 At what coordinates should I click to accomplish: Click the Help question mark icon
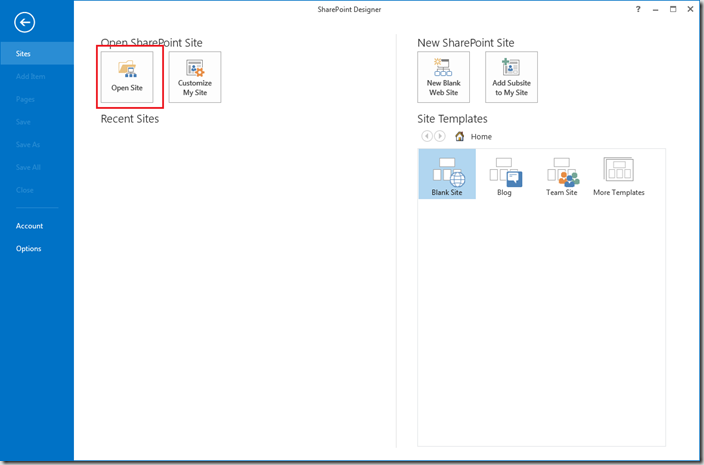tap(638, 9)
